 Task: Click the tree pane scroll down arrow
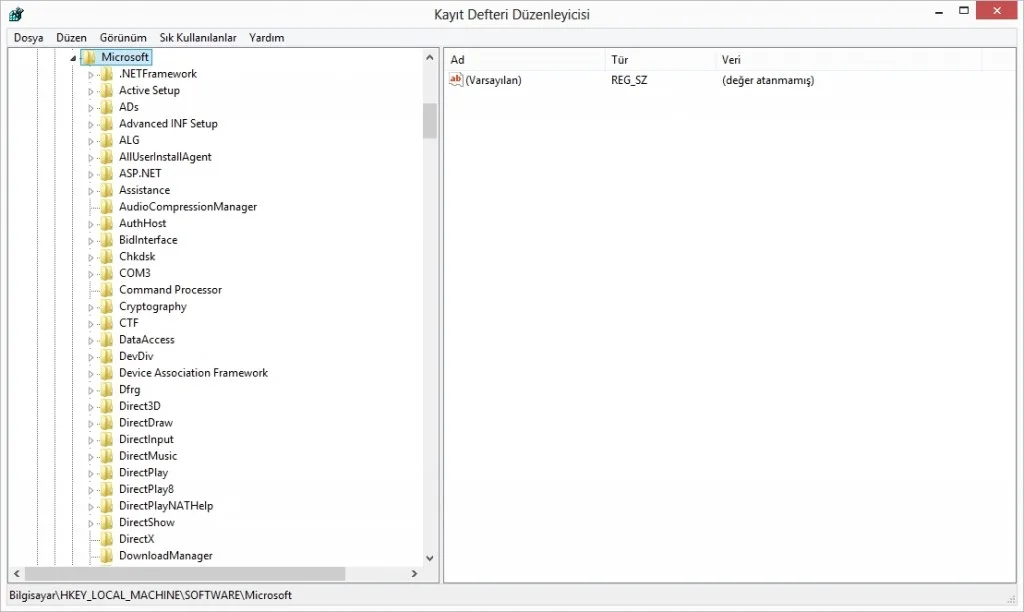click(430, 558)
